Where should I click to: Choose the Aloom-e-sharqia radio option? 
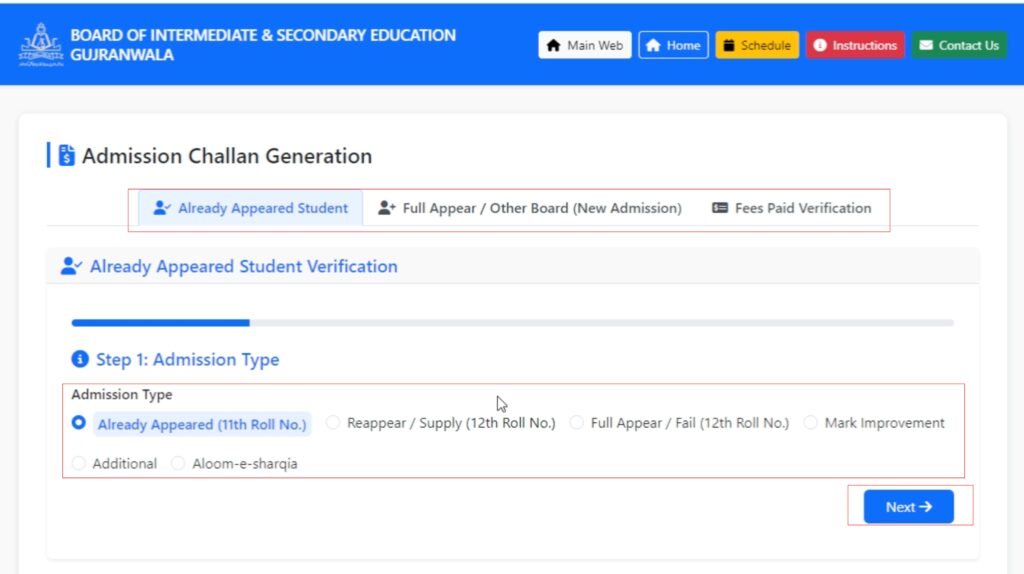[178, 464]
